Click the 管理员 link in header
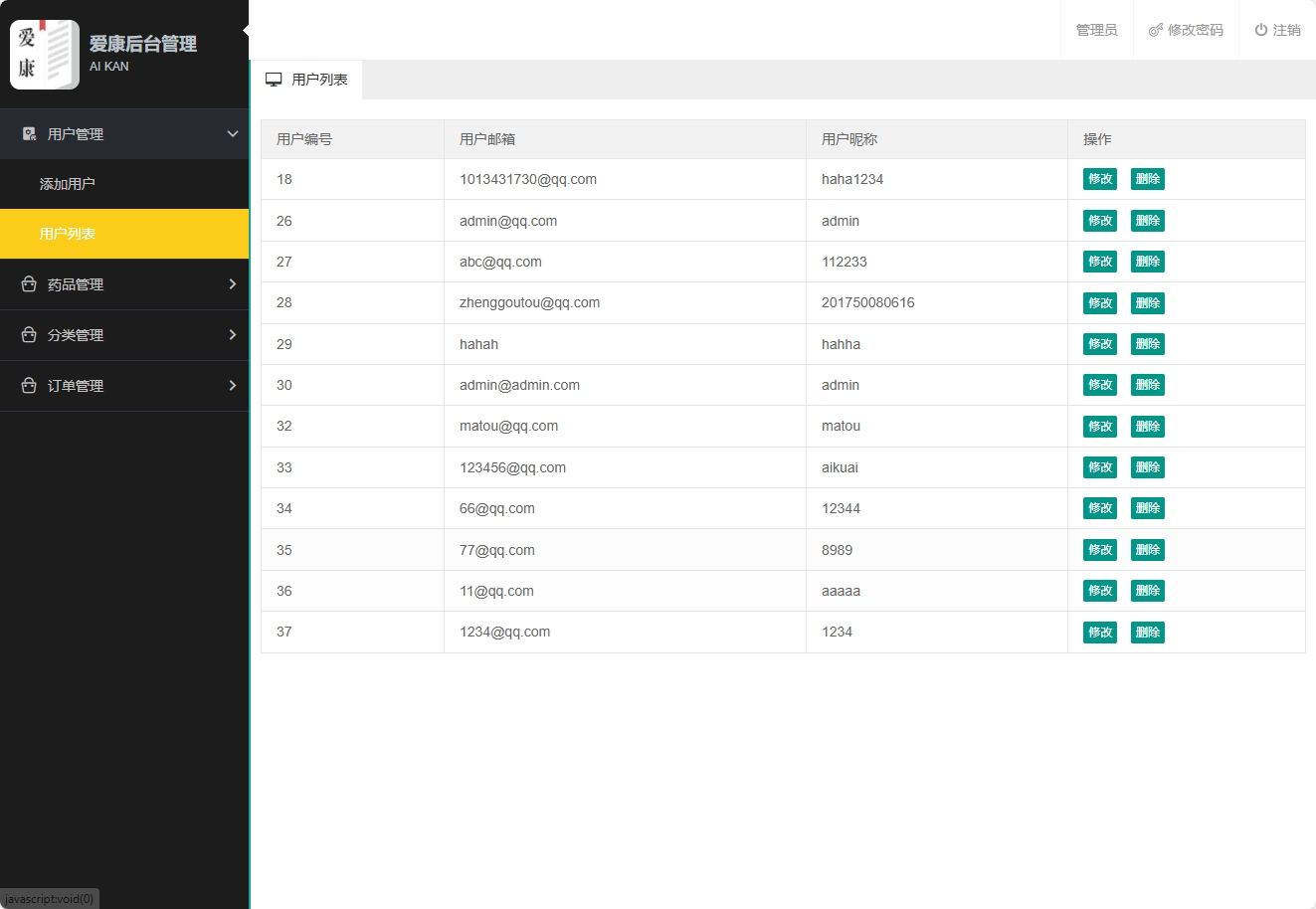The height and width of the screenshot is (909, 1316). (x=1096, y=30)
